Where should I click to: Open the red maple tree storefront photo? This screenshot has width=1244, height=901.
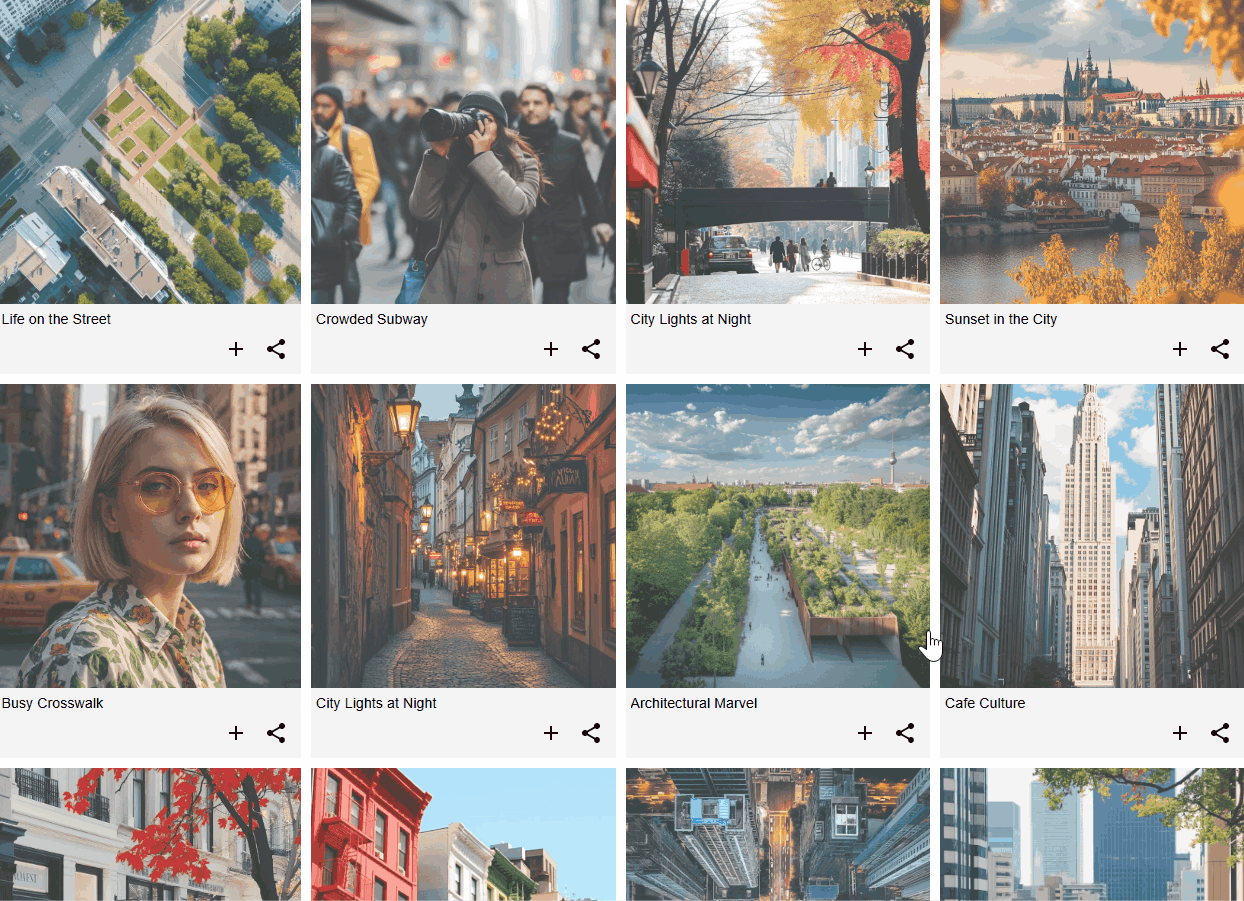[150, 834]
